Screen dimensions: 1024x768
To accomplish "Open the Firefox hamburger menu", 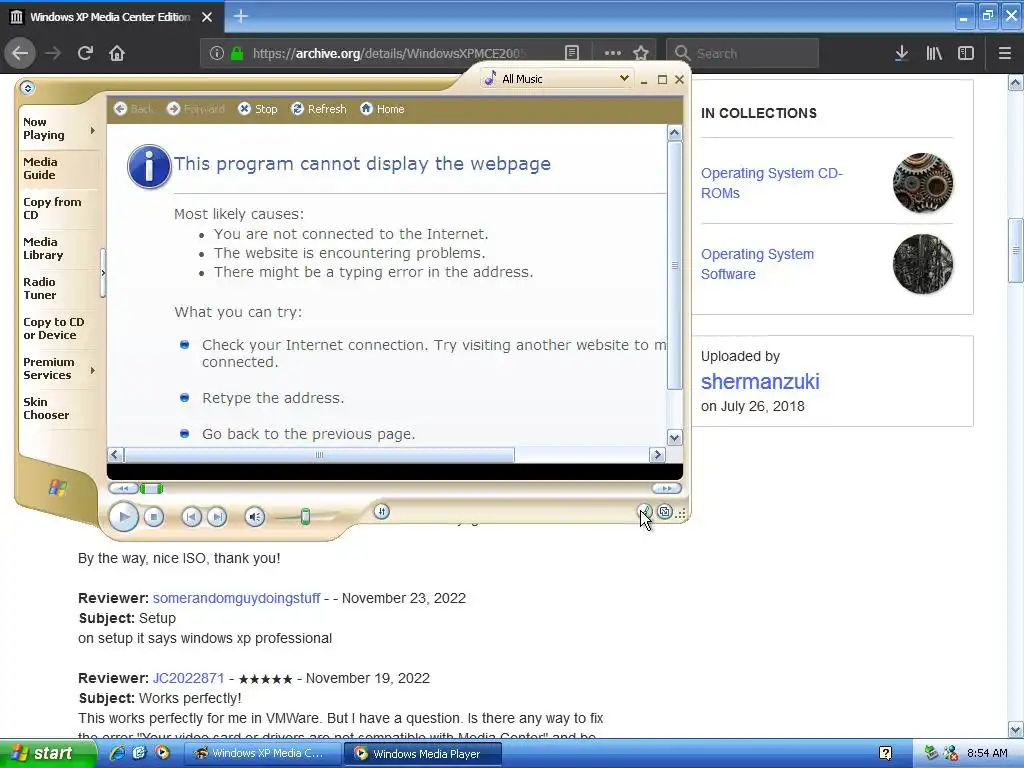I will pyautogui.click(x=1004, y=54).
